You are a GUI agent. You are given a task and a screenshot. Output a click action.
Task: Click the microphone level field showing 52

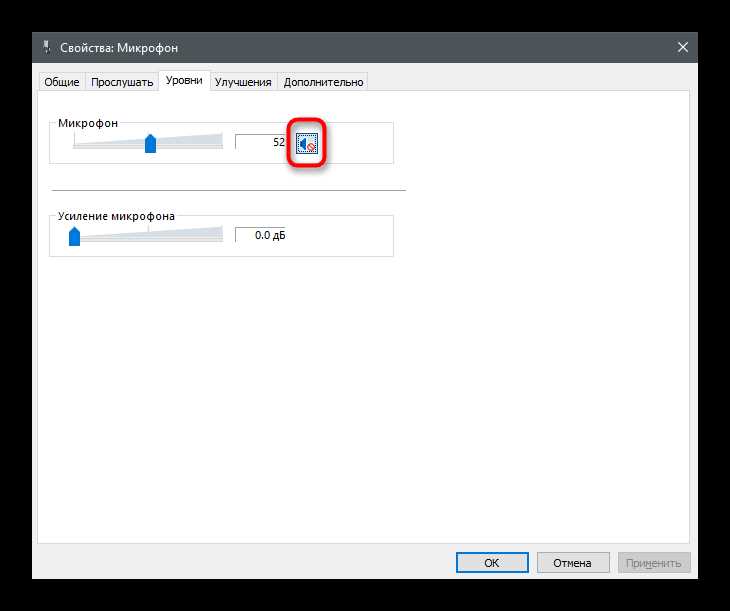pos(260,142)
